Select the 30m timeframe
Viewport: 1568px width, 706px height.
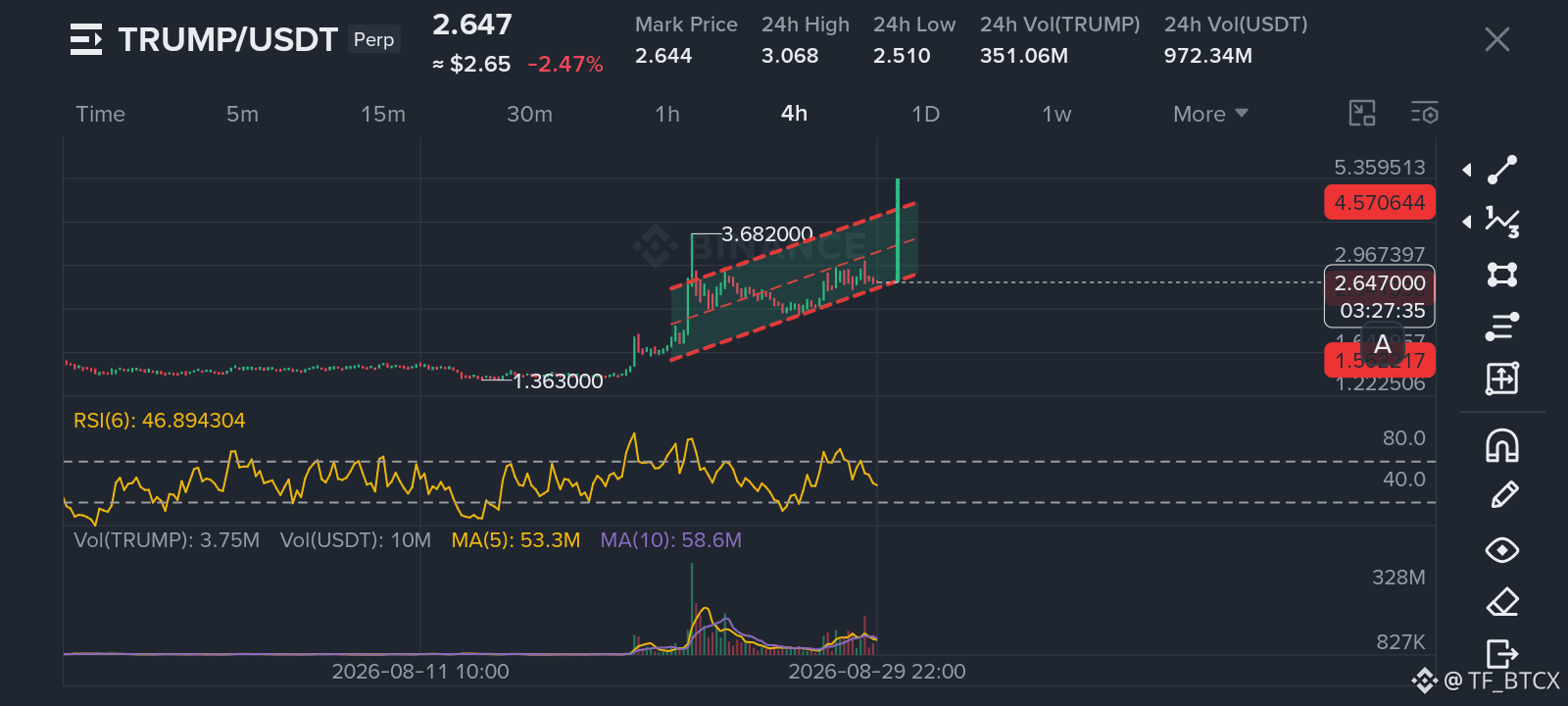tap(530, 114)
